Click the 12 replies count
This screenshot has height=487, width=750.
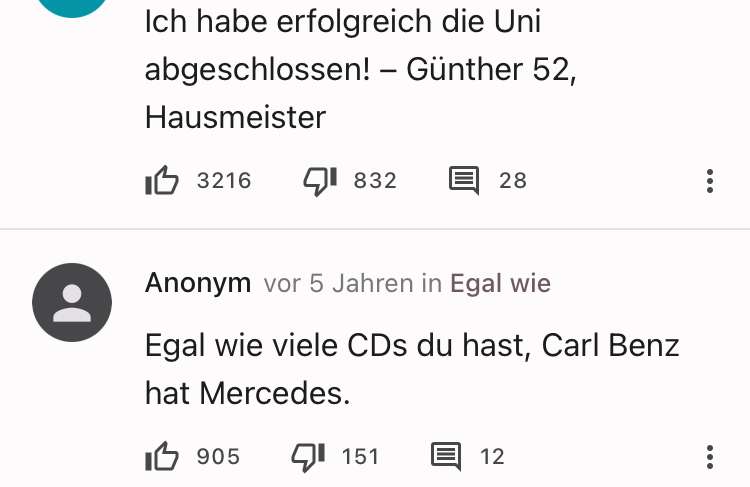pyautogui.click(x=493, y=456)
